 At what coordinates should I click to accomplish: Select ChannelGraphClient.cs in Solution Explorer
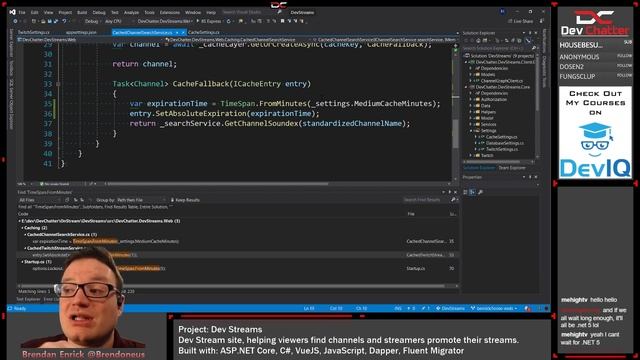[502, 81]
